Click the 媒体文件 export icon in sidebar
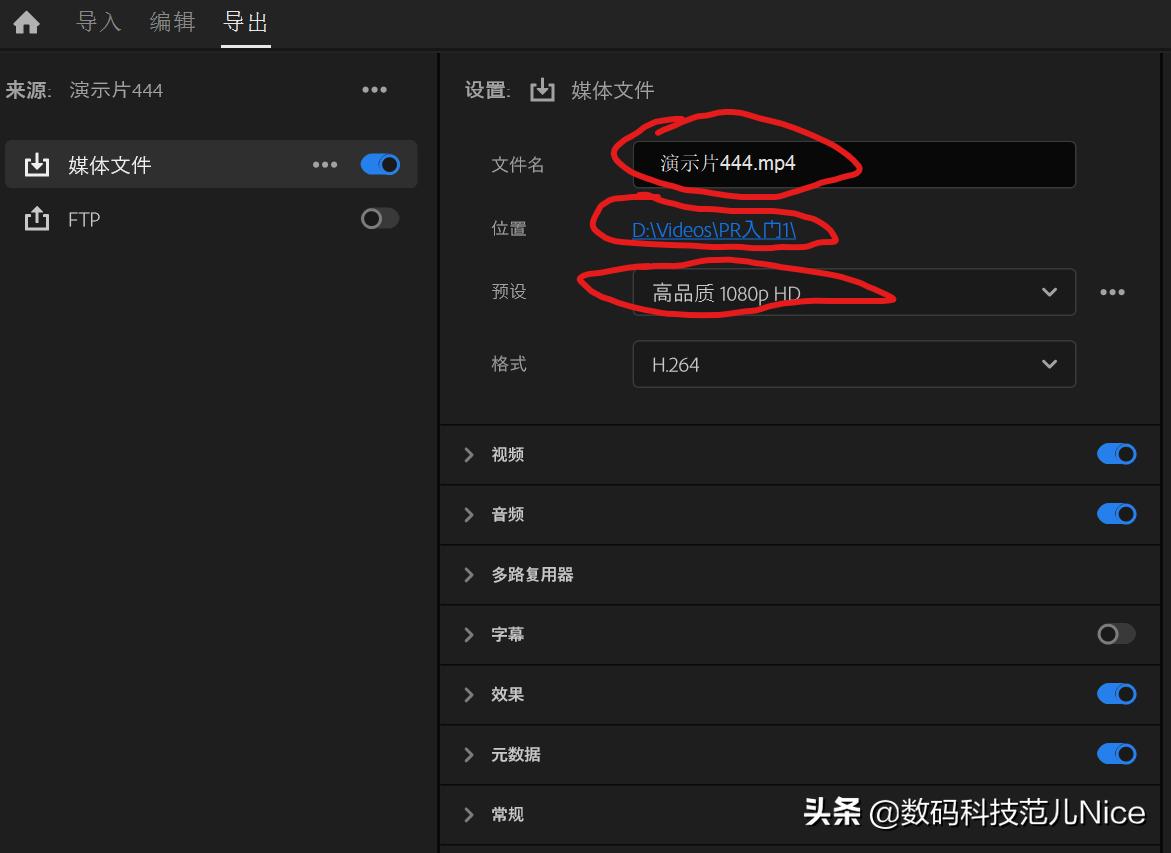Viewport: 1171px width, 853px height. [x=36, y=164]
